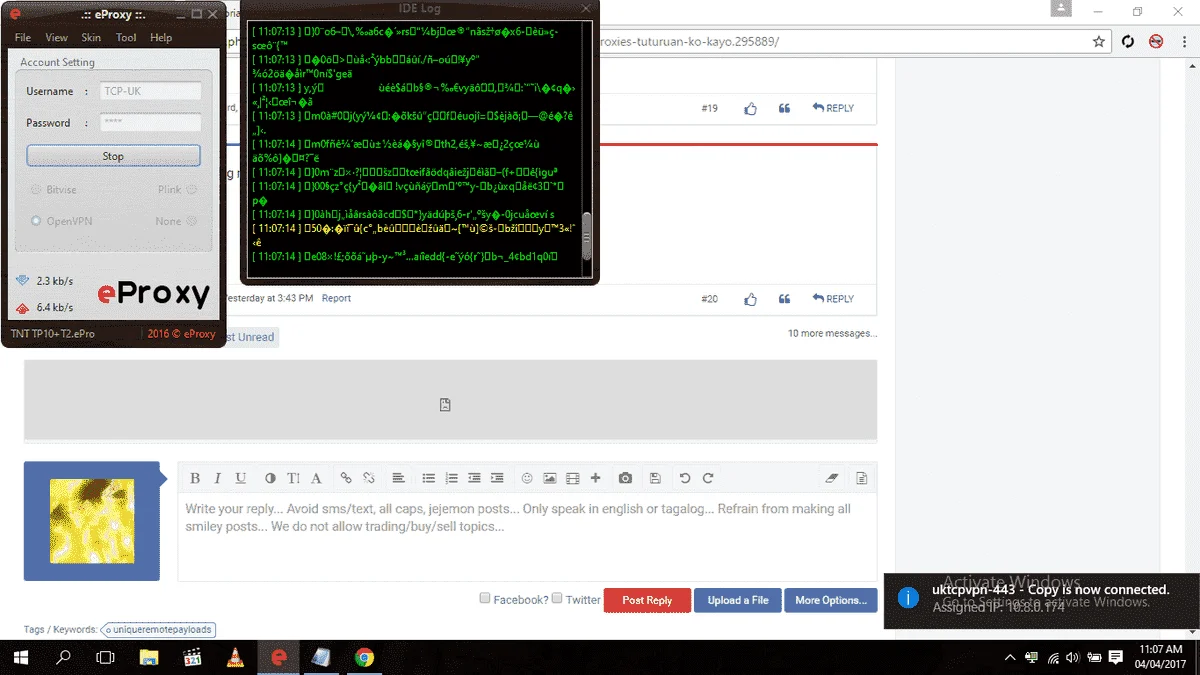Open Chrome from the taskbar
Image resolution: width=1200 pixels, height=675 pixels.
pos(364,658)
